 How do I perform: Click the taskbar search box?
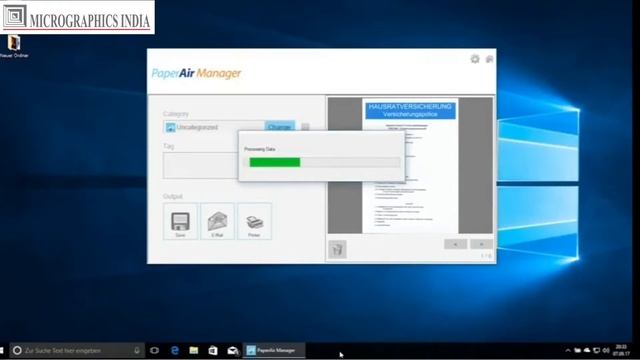(x=77, y=350)
